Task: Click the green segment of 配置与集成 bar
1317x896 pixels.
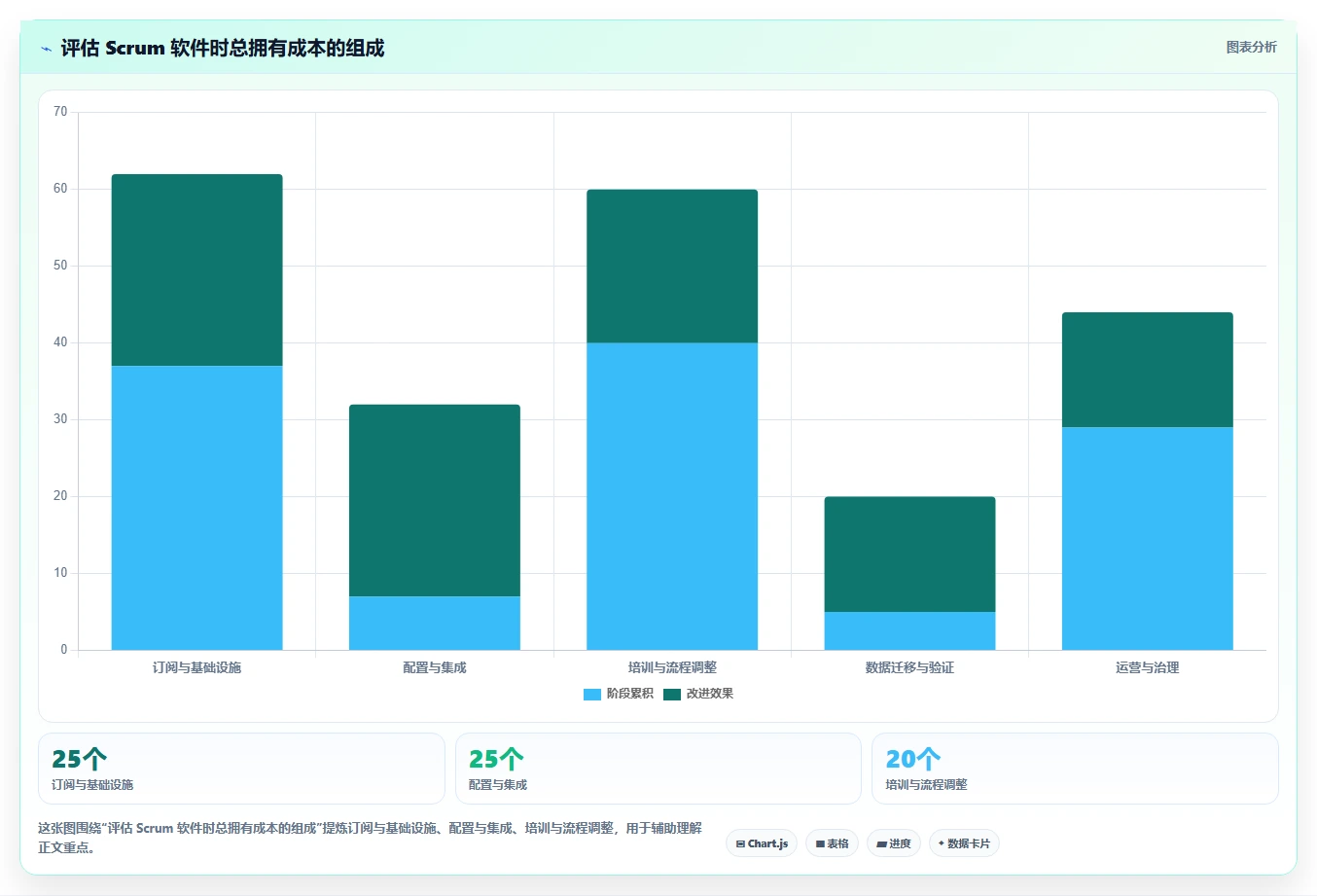Action: (x=435, y=500)
